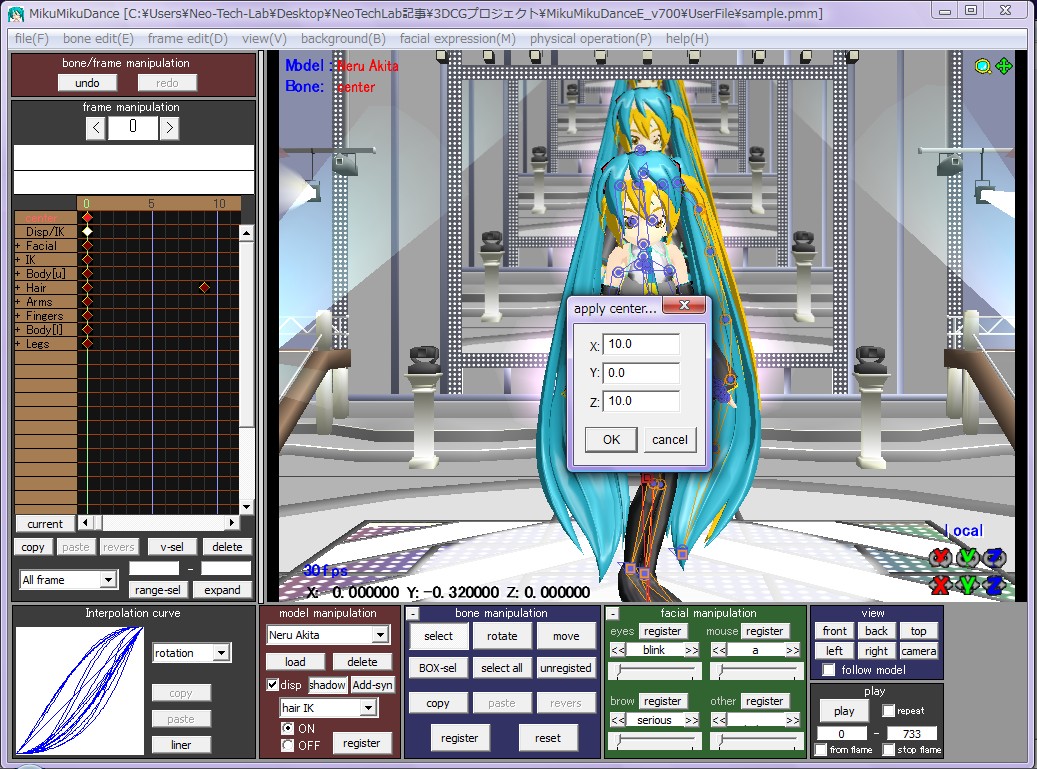Click the X-axis move handle icon

[x=940, y=585]
